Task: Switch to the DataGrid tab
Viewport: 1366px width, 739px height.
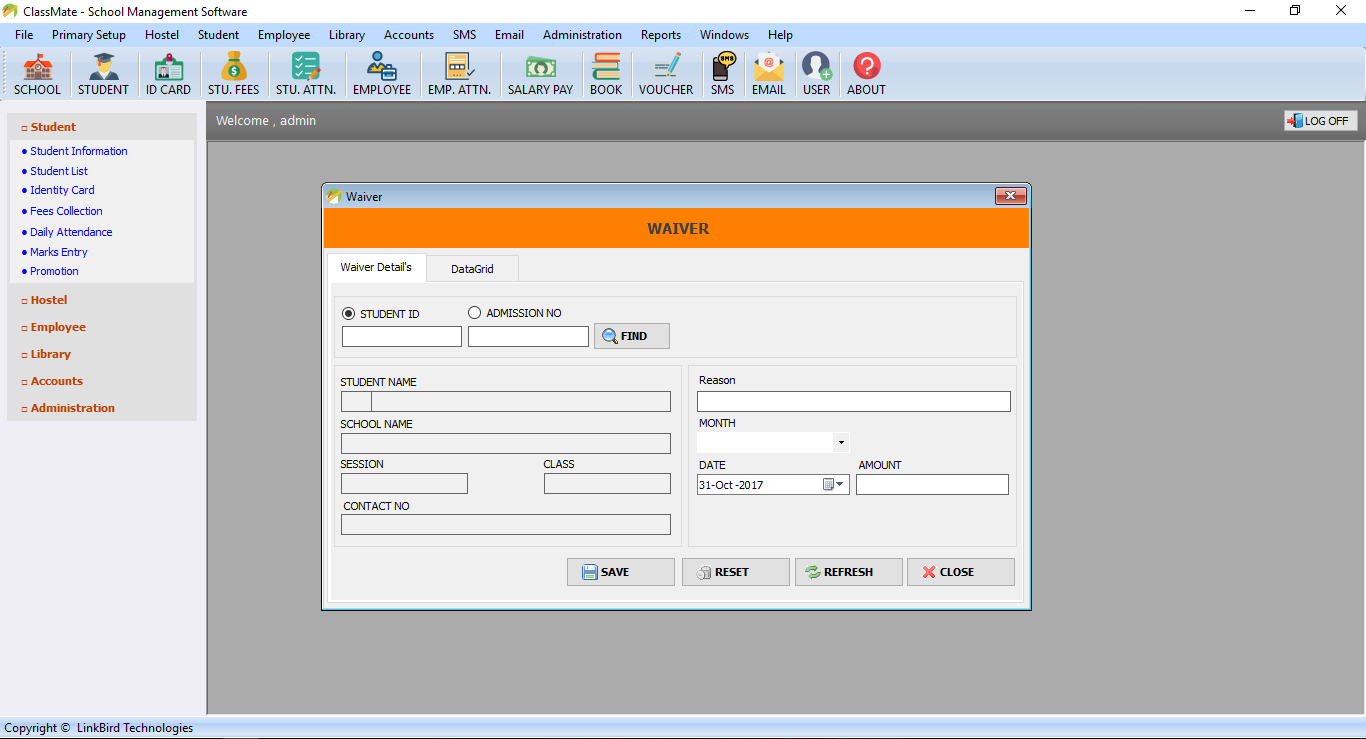Action: [472, 268]
